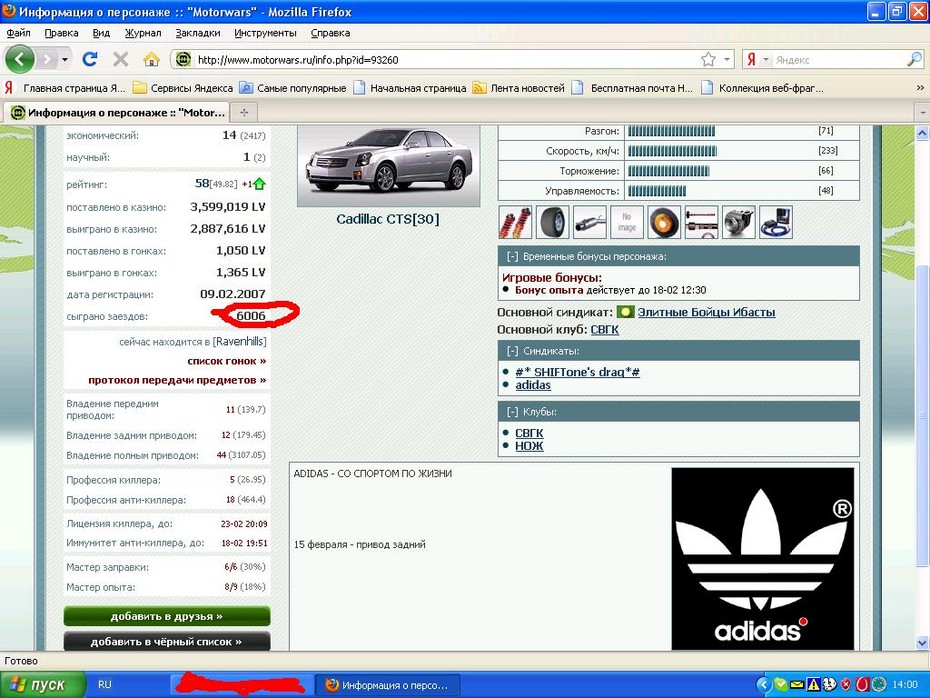Open the Инструменты menu
The image size is (930, 698).
tap(265, 33)
